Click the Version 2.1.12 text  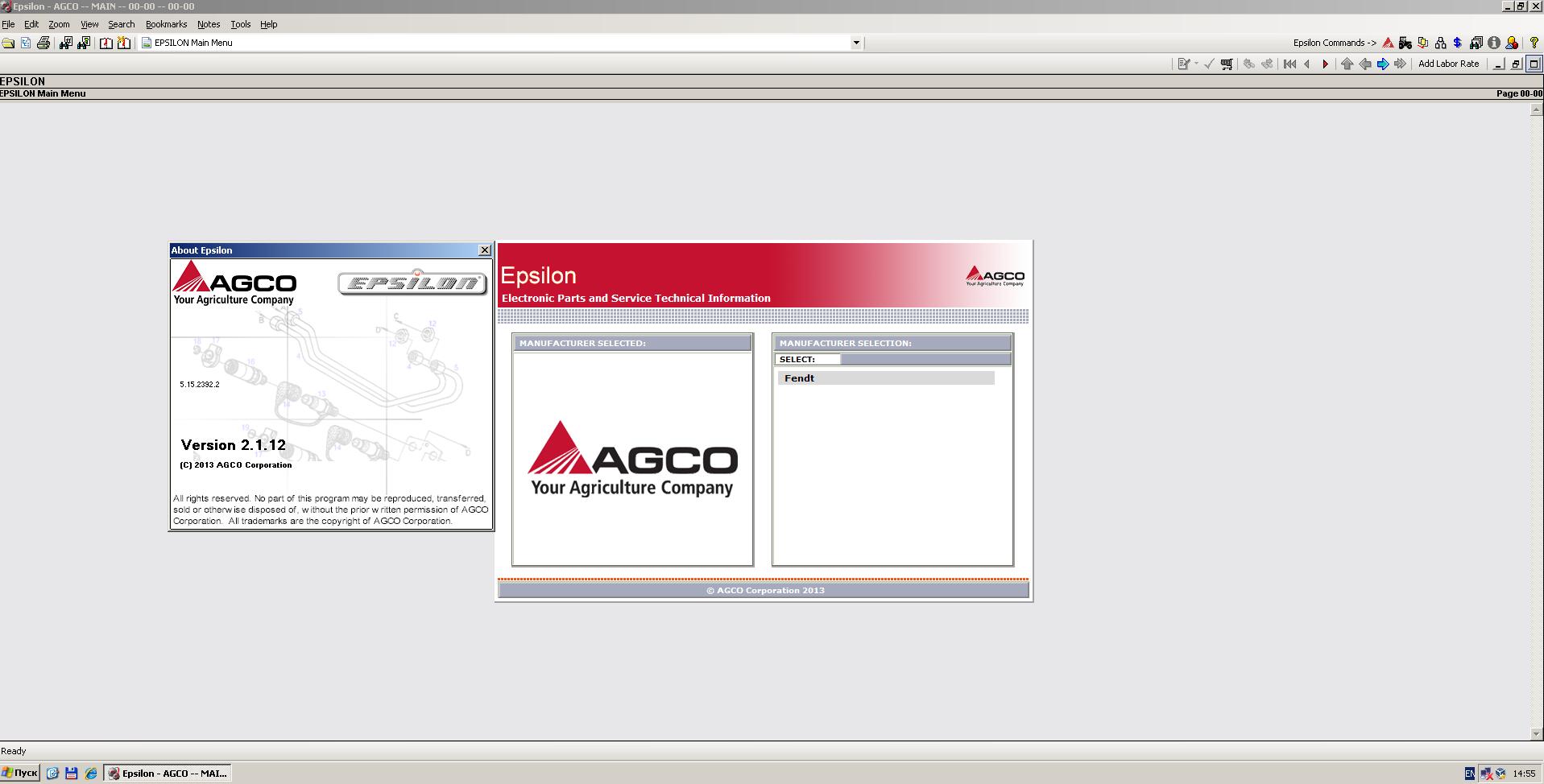pyautogui.click(x=234, y=445)
